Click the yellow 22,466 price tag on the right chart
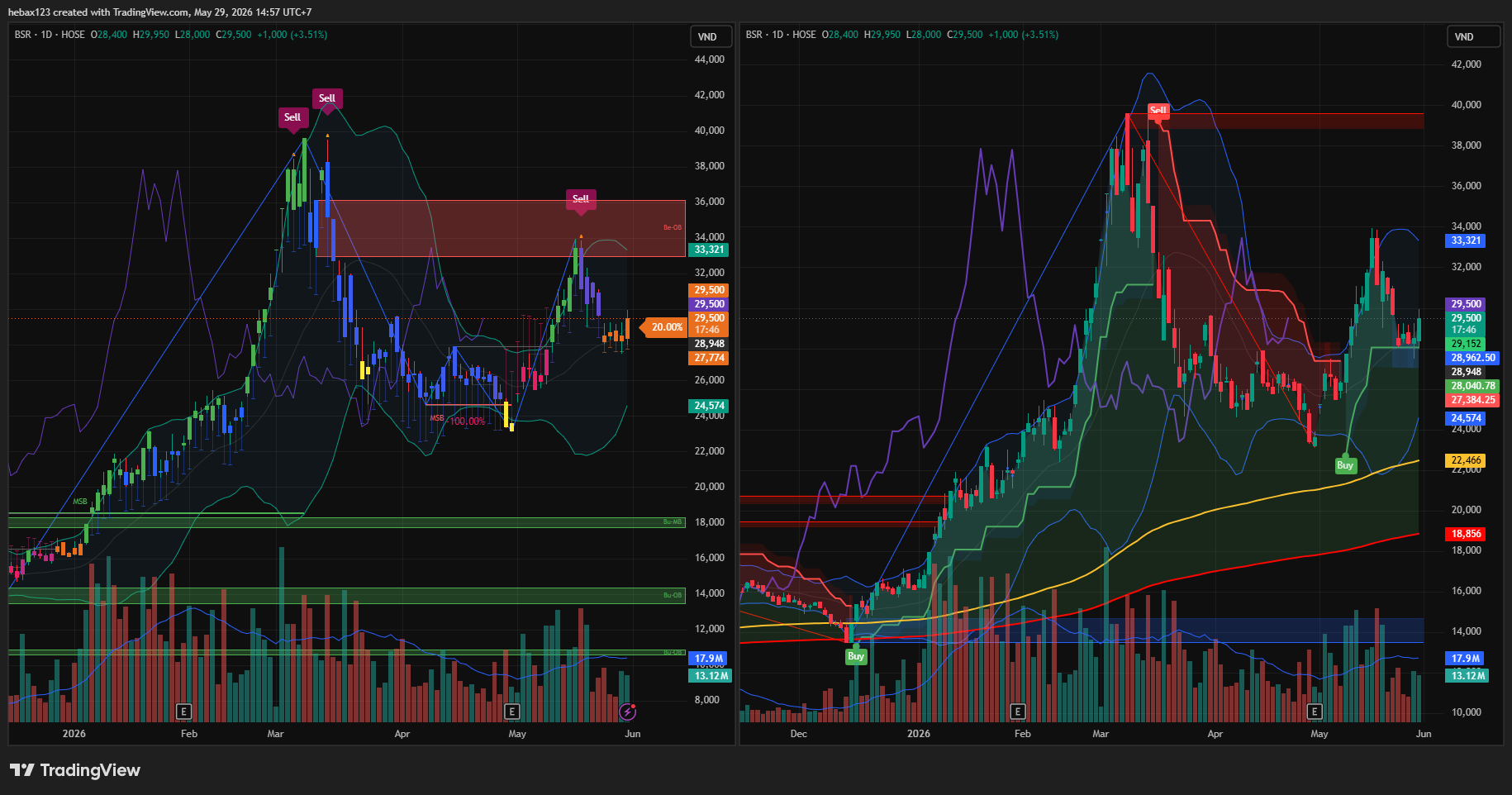Image resolution: width=1512 pixels, height=795 pixels. coord(1466,460)
